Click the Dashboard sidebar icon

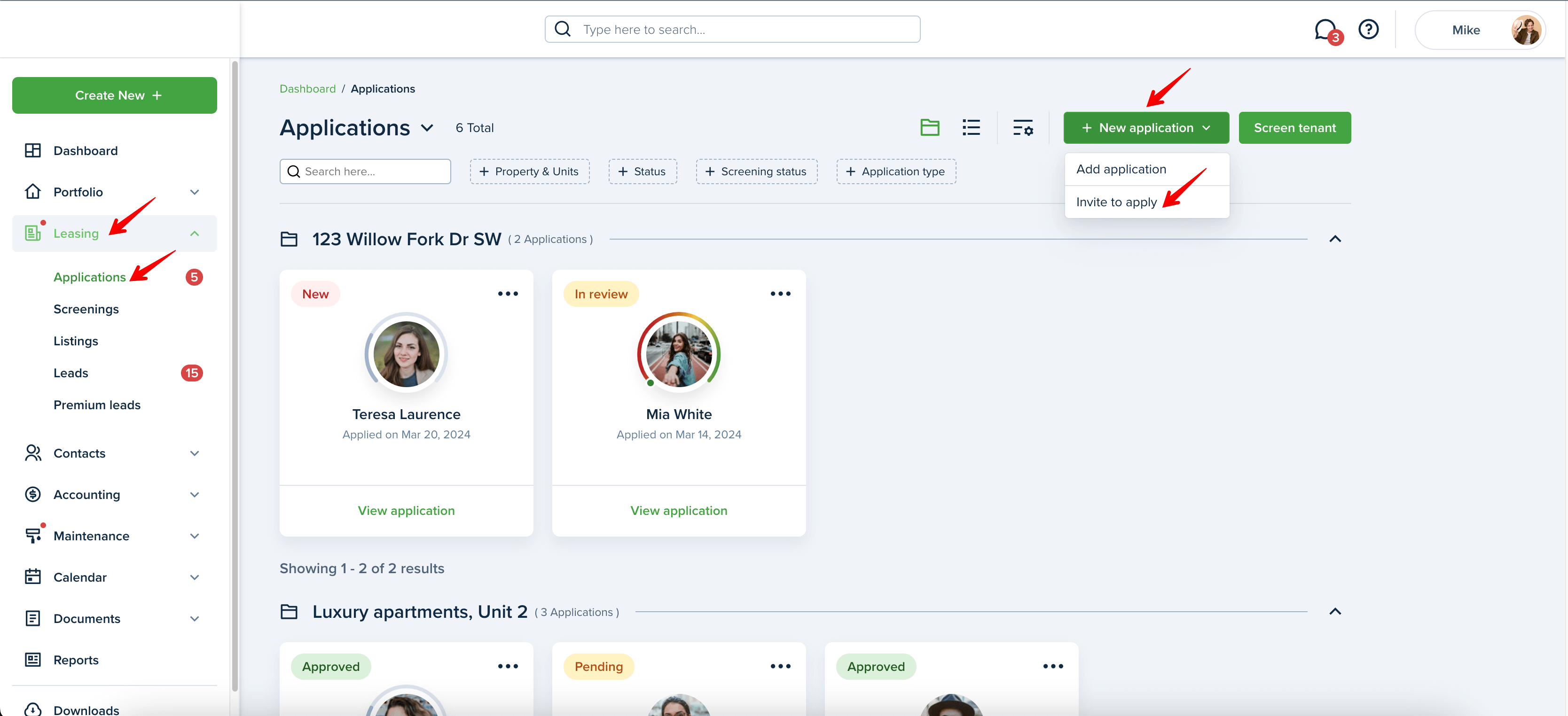[33, 150]
